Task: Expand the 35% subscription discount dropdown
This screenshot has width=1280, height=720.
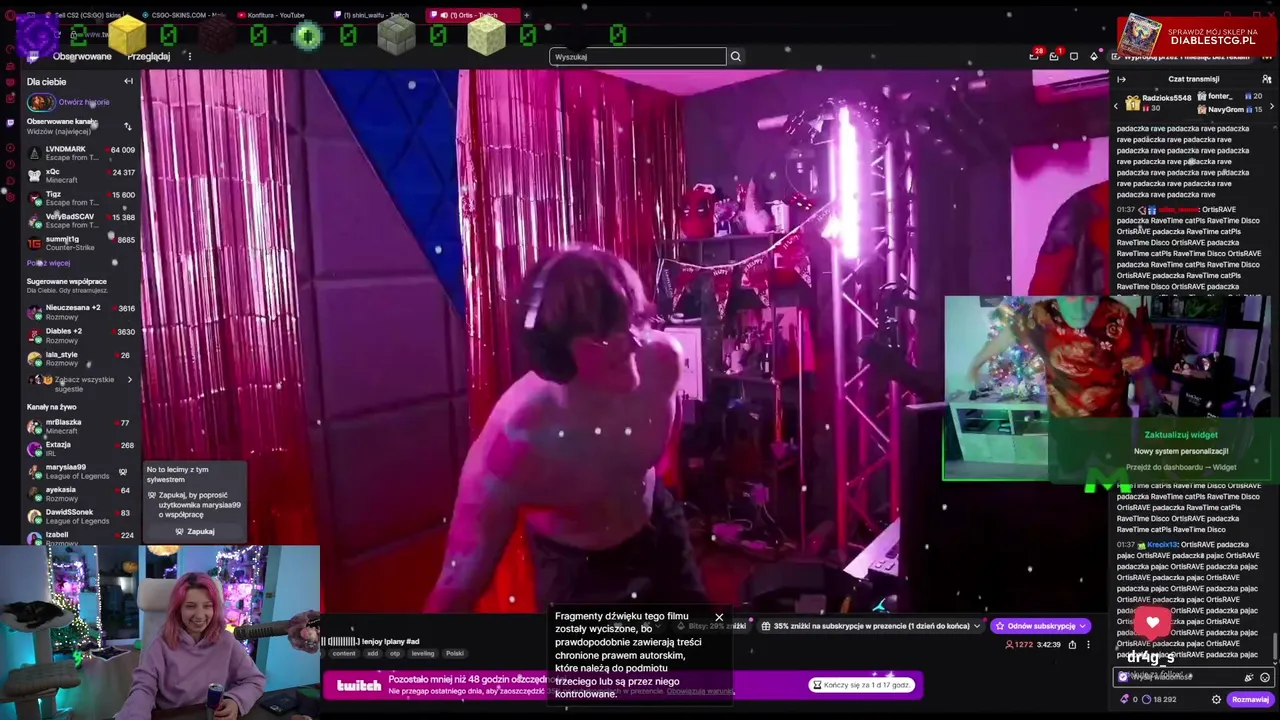Action: 872,626
